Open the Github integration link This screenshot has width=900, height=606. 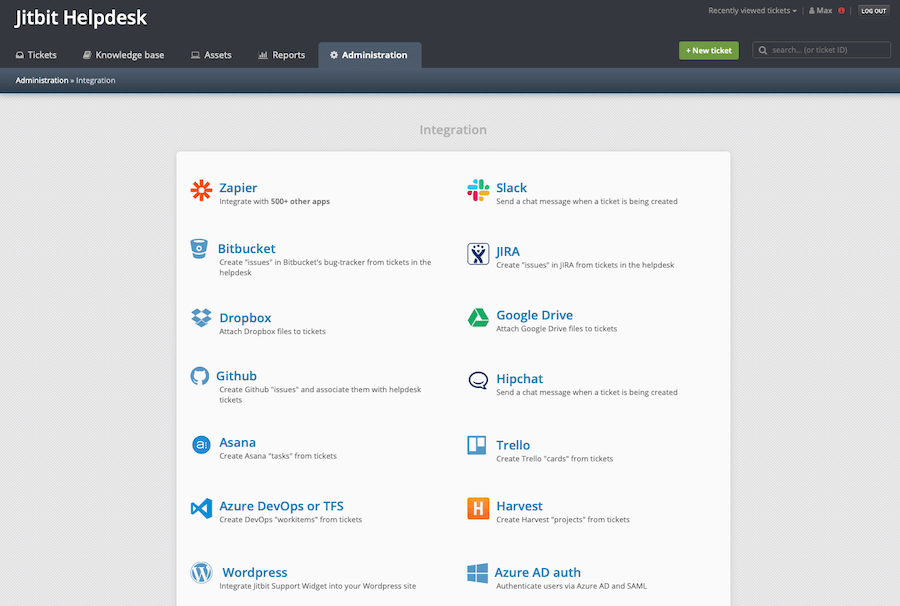pyautogui.click(x=236, y=376)
